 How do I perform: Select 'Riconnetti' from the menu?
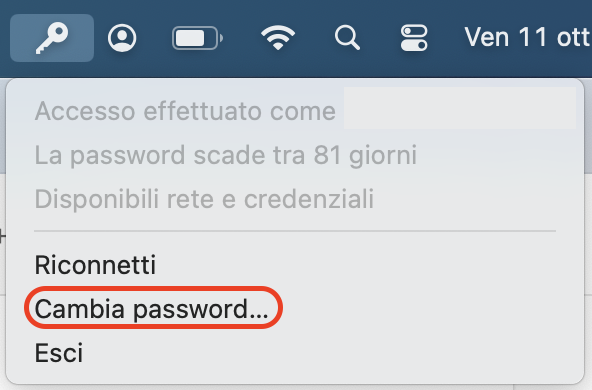[x=95, y=265]
